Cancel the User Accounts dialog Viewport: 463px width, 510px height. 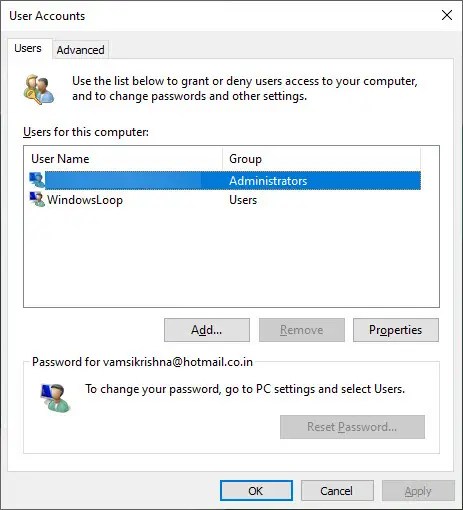pyautogui.click(x=337, y=491)
